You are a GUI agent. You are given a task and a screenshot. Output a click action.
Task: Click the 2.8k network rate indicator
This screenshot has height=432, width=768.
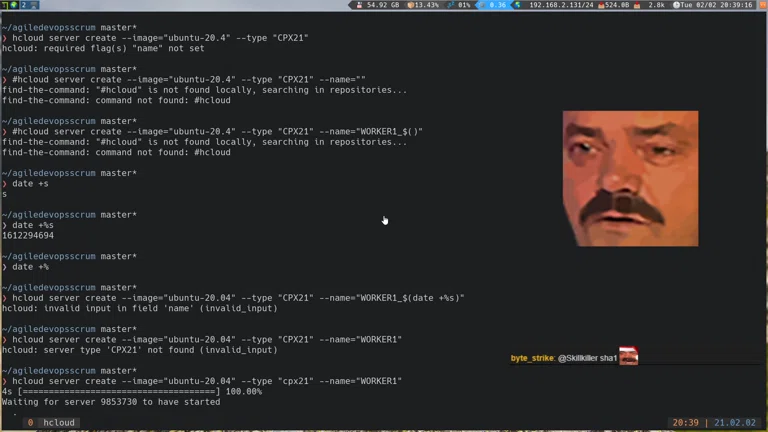coord(654,5)
